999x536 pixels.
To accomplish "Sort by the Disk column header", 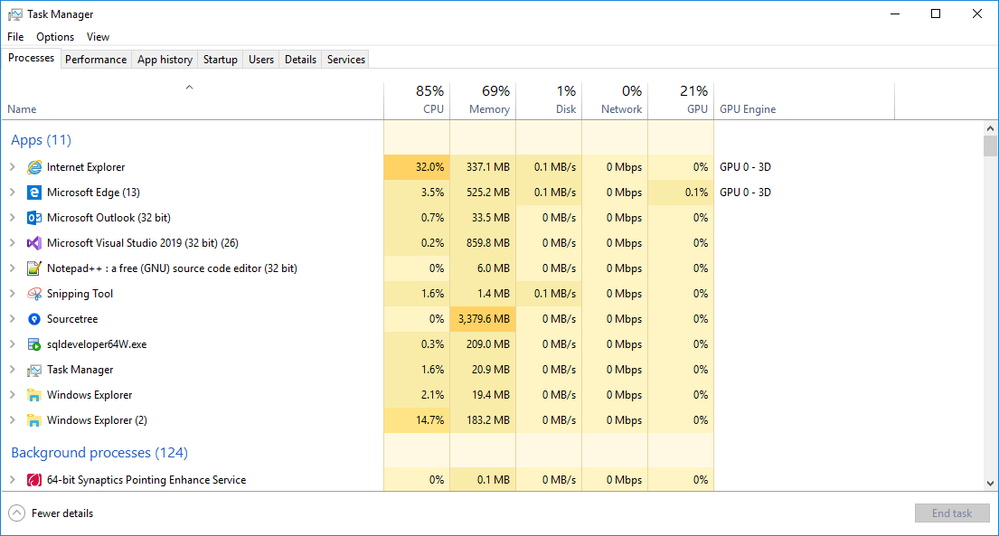I will 549,101.
